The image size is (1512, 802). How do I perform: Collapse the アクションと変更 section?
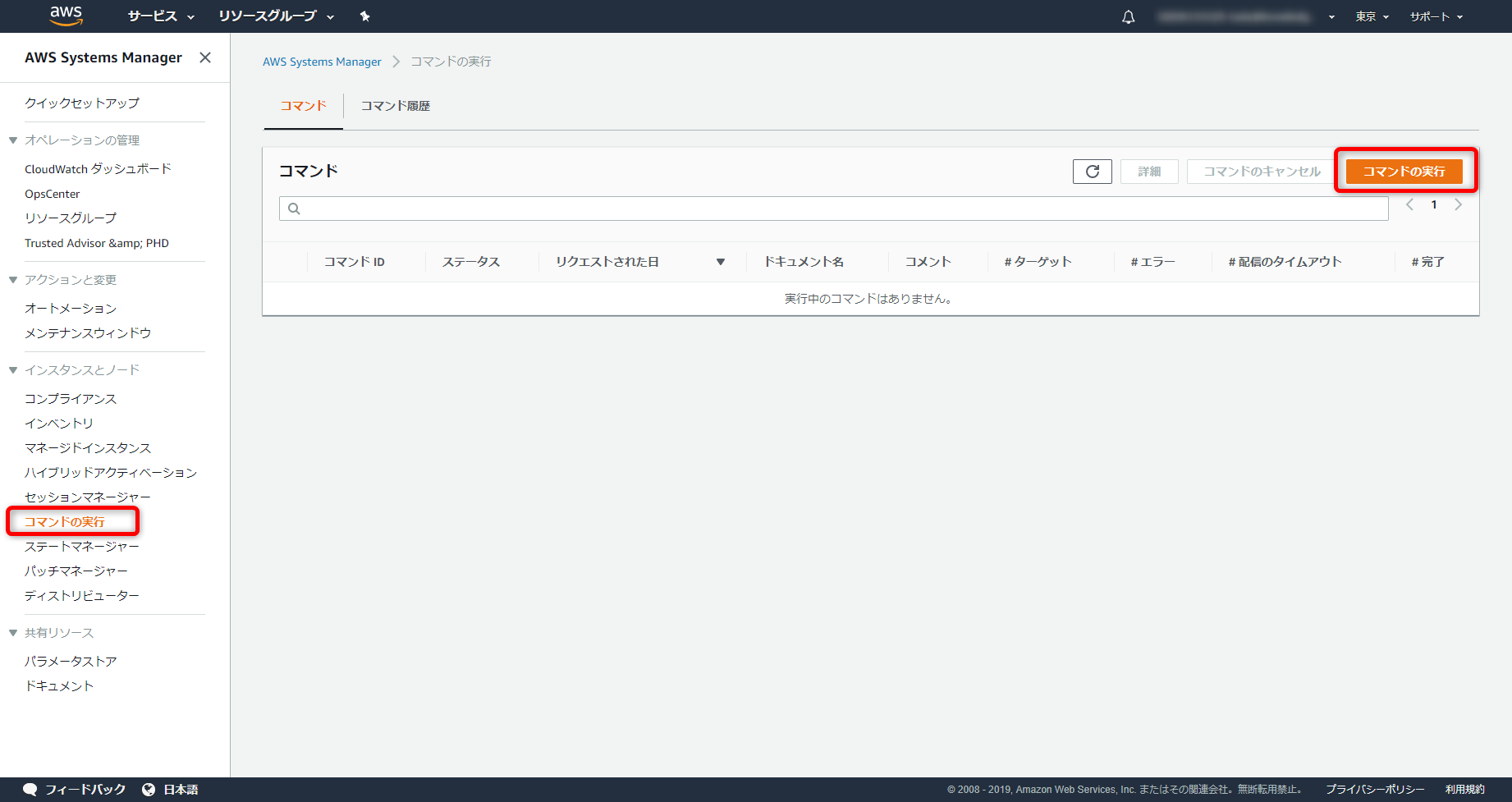(13, 280)
